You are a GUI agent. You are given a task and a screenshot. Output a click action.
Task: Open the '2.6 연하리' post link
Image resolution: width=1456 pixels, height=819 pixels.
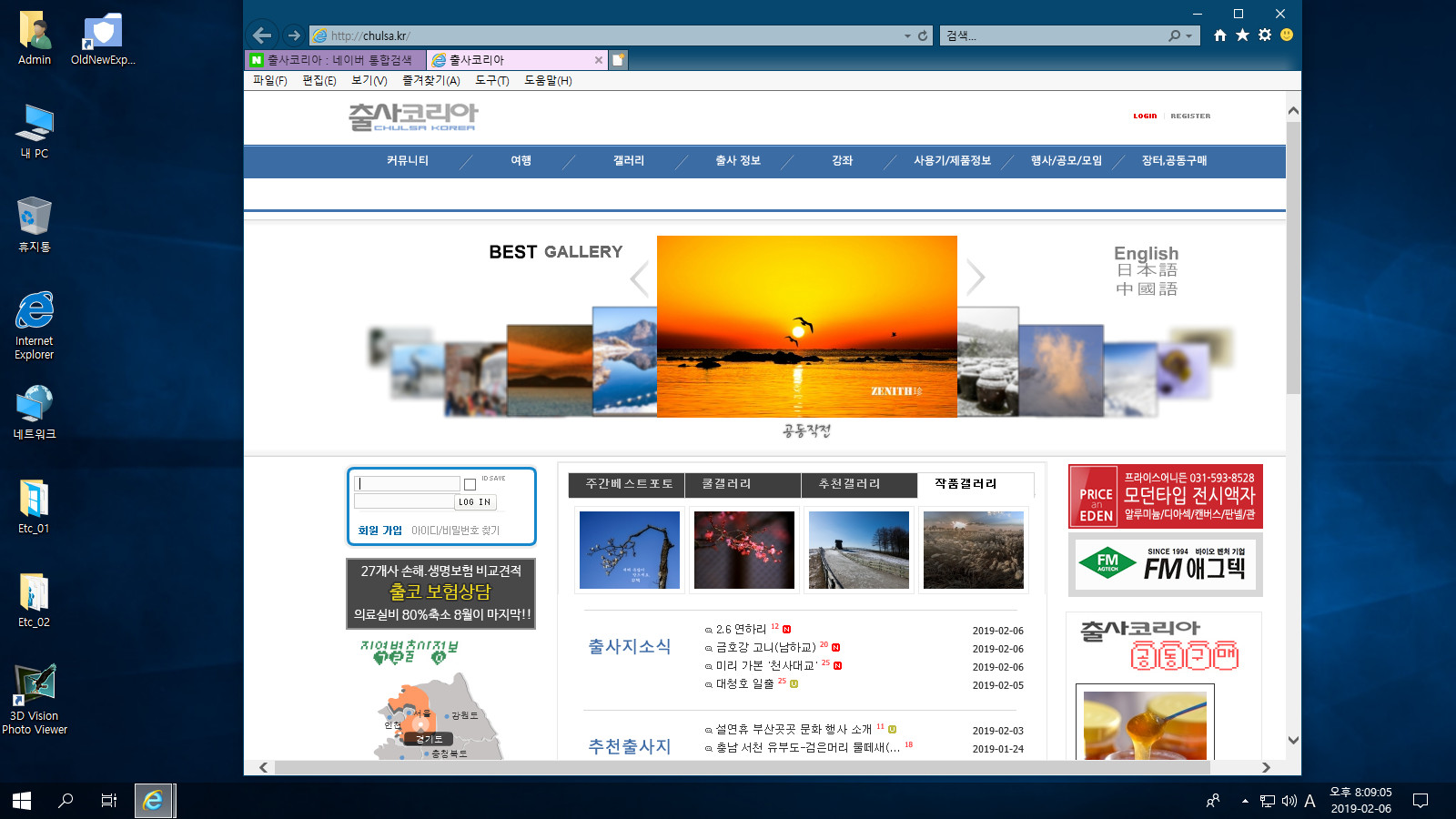point(741,630)
